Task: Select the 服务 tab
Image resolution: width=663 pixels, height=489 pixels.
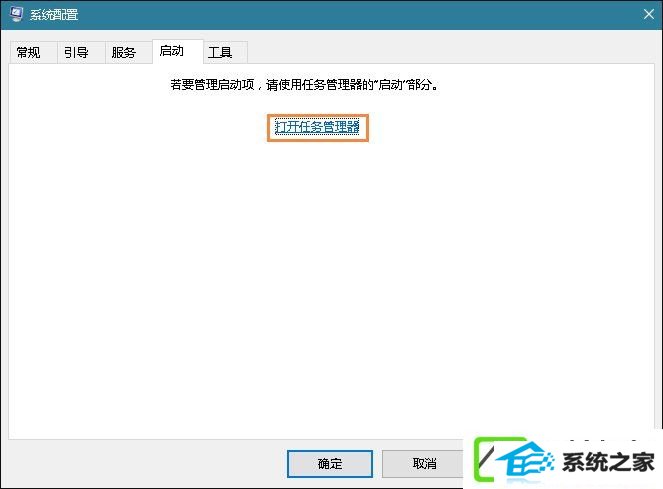Action: 129,52
